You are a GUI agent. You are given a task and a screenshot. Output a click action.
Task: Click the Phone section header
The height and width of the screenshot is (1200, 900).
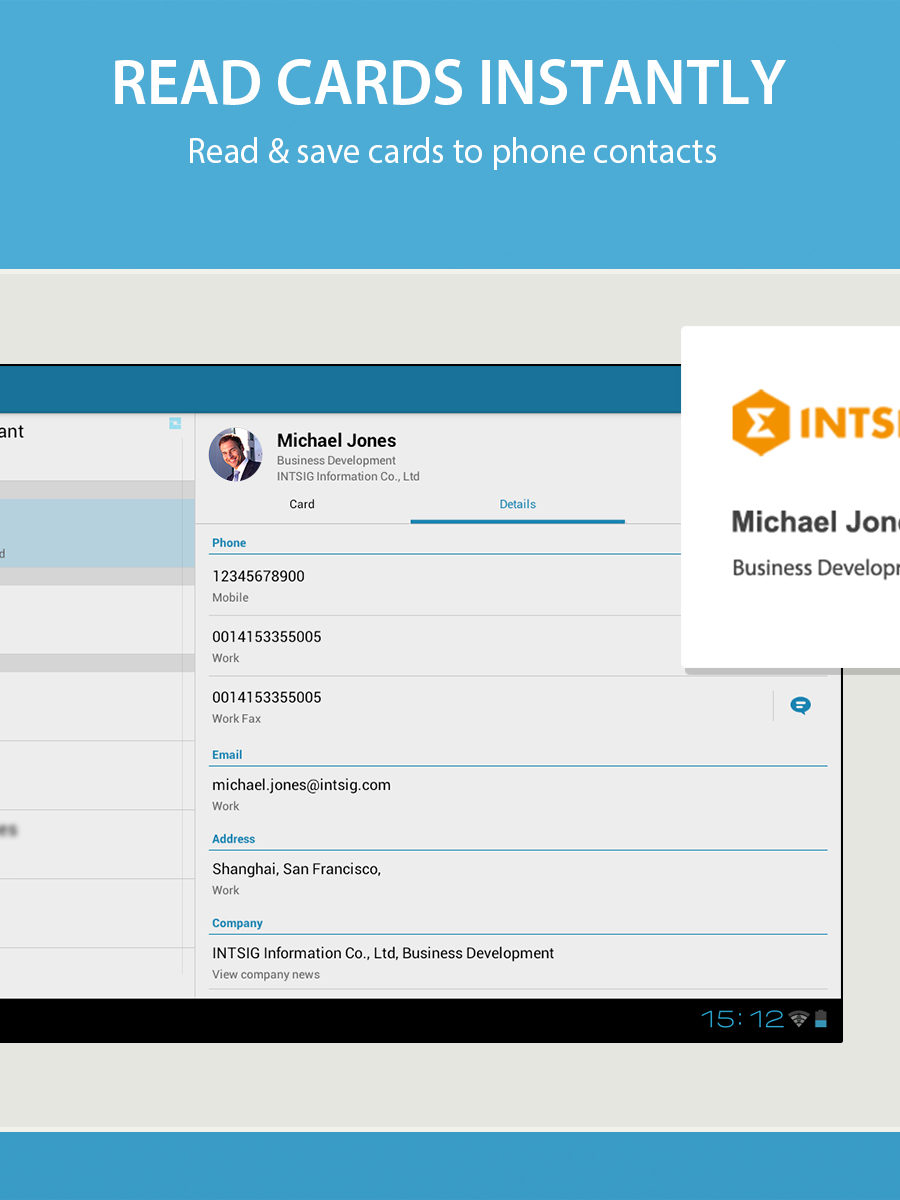coord(229,543)
